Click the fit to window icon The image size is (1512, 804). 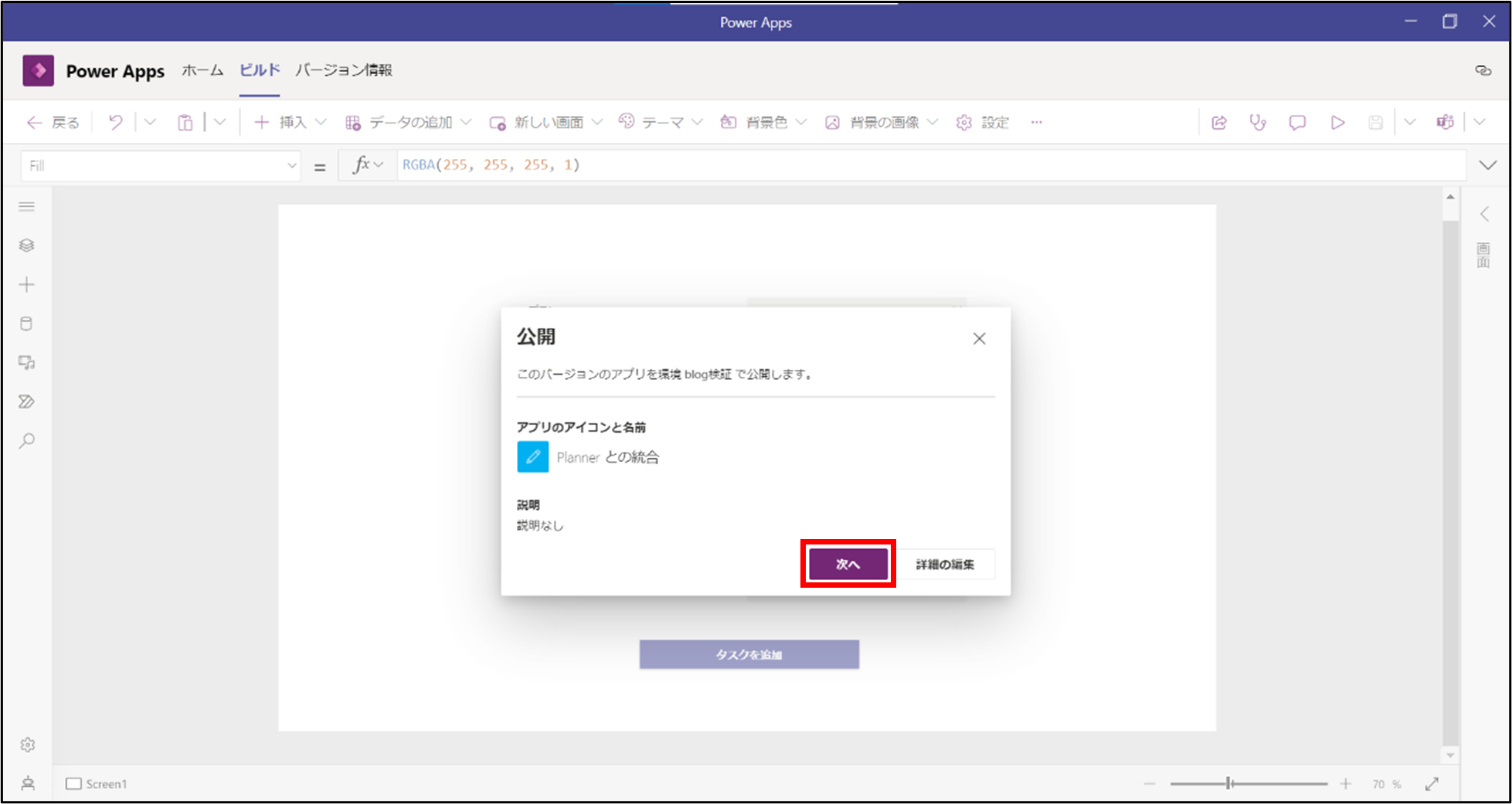point(1432,783)
